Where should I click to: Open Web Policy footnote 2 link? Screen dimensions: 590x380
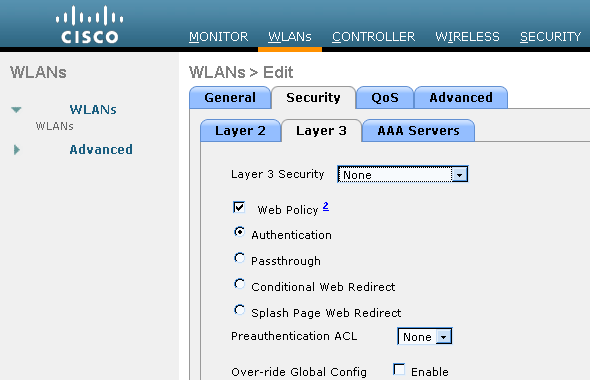point(326,206)
